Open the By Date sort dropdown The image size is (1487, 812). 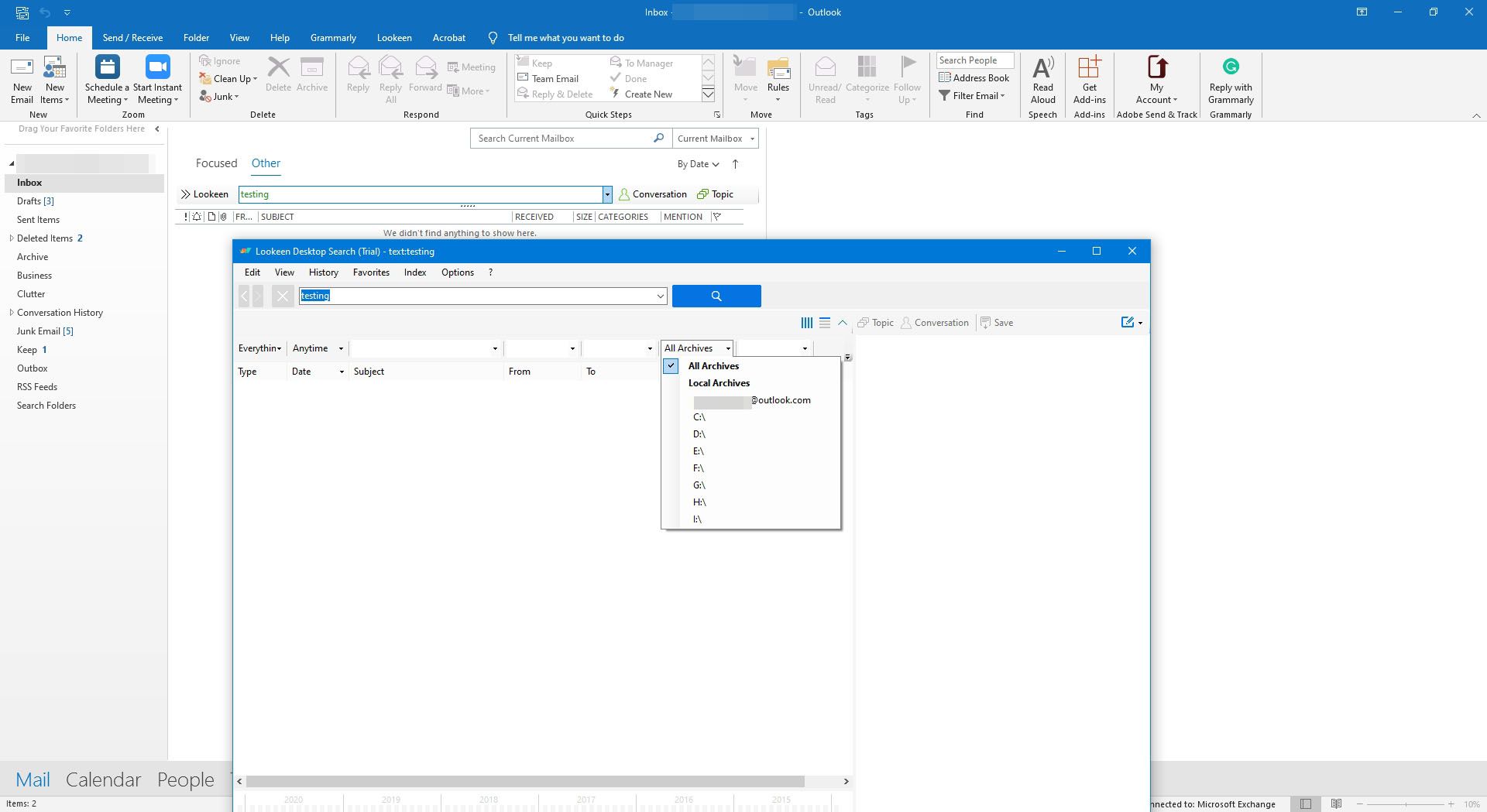[699, 164]
